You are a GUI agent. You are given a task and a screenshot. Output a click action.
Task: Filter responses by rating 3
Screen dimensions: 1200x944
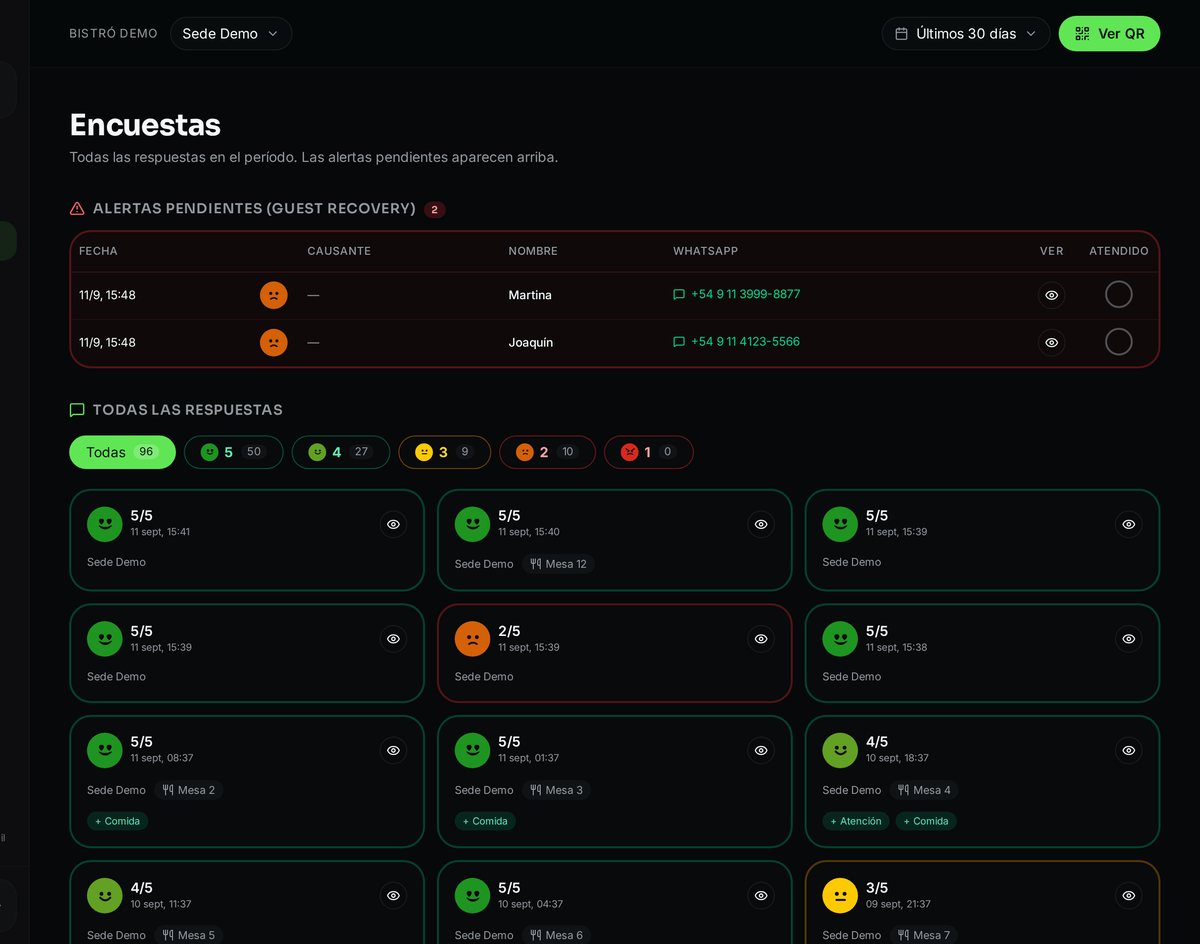[x=444, y=452]
